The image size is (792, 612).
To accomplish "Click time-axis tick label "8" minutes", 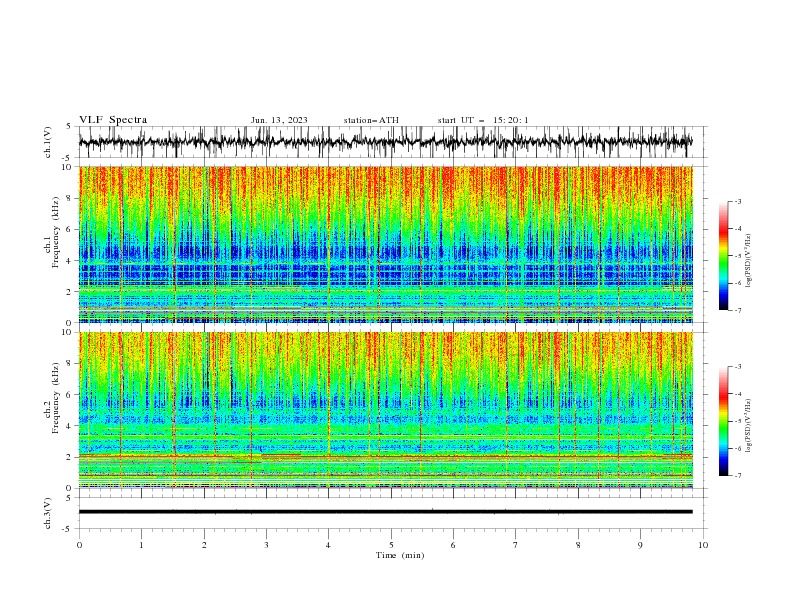I will pos(578,545).
